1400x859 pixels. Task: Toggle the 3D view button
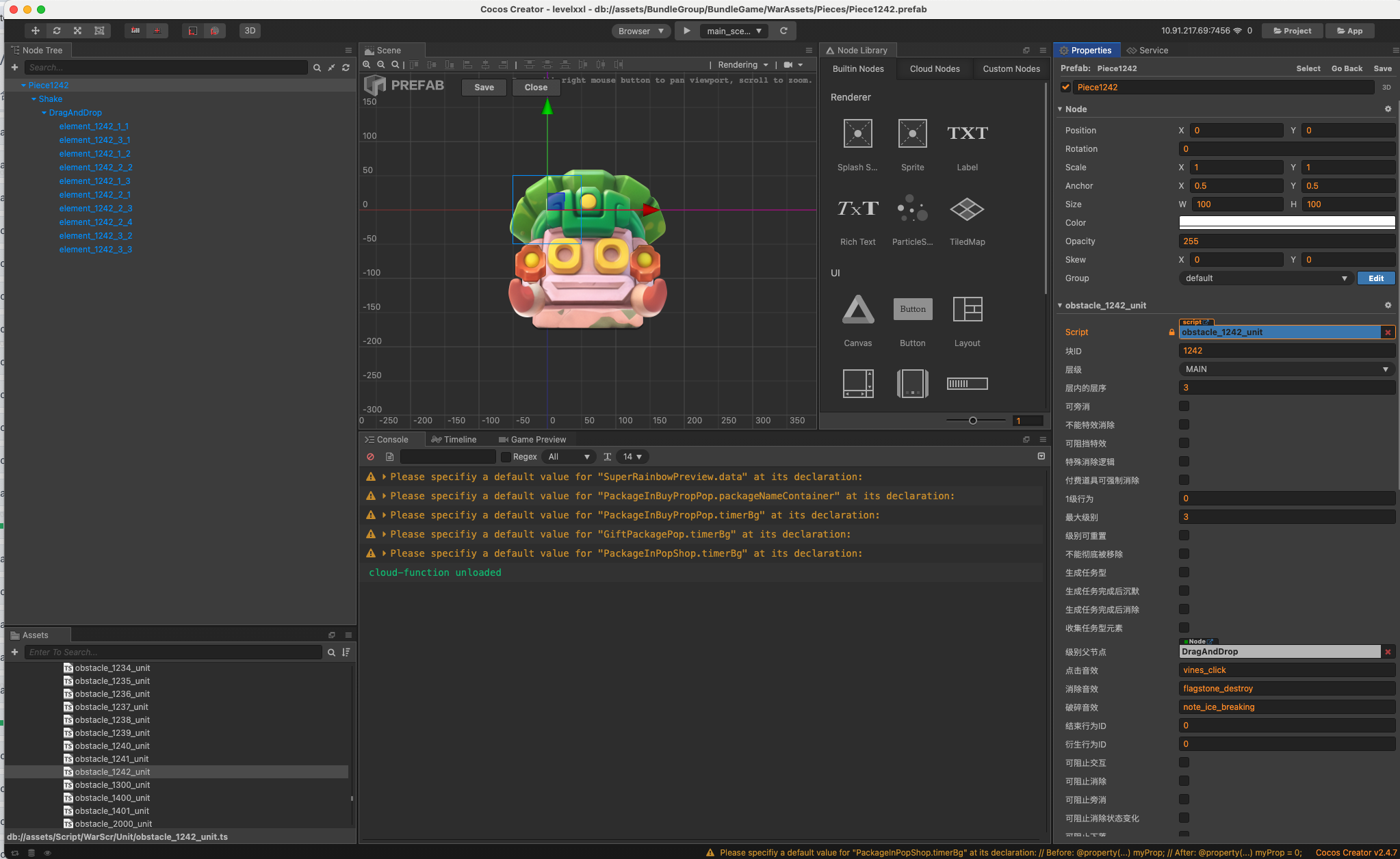250,31
